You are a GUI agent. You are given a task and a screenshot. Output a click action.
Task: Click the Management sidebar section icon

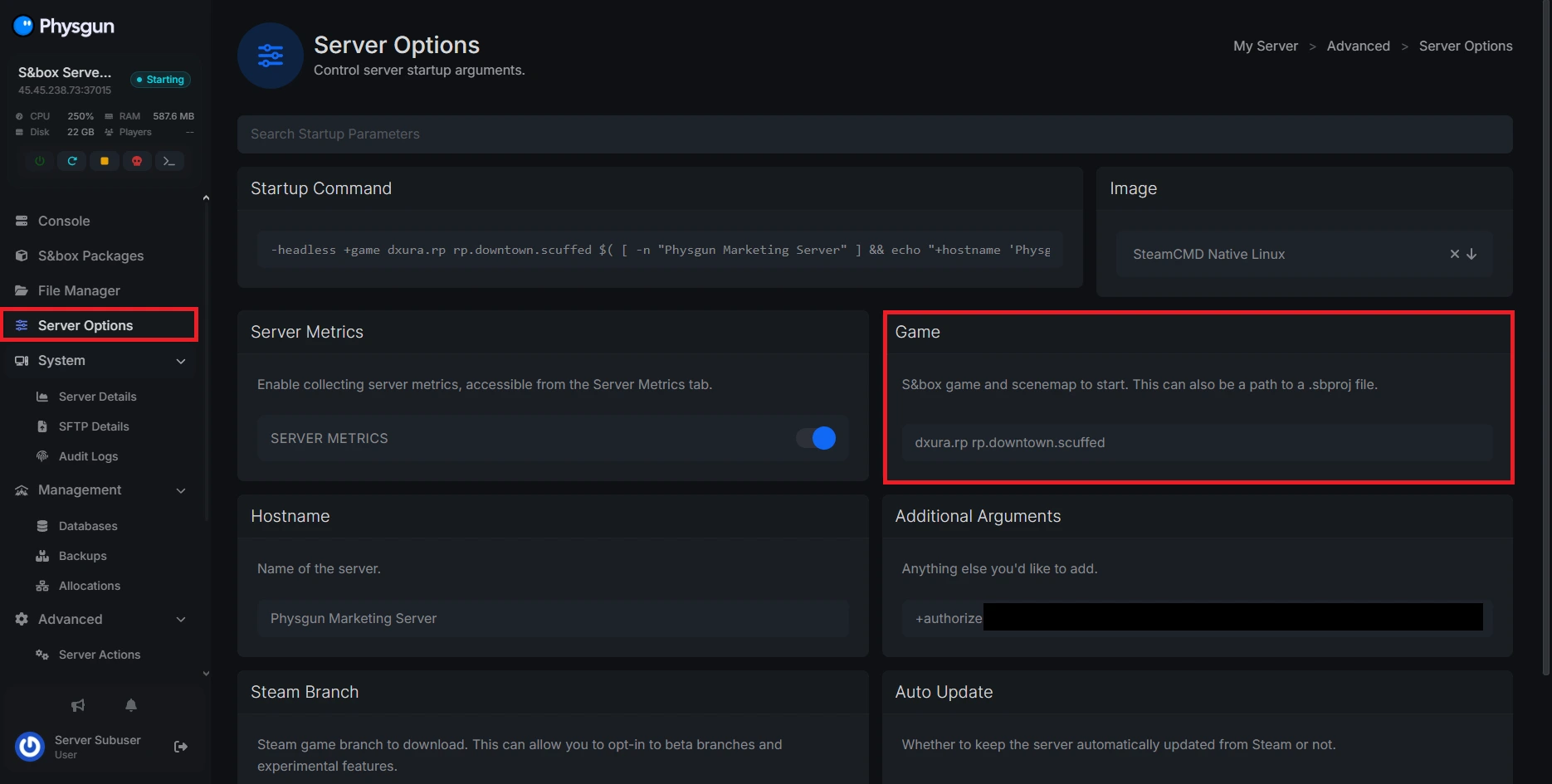(x=22, y=490)
